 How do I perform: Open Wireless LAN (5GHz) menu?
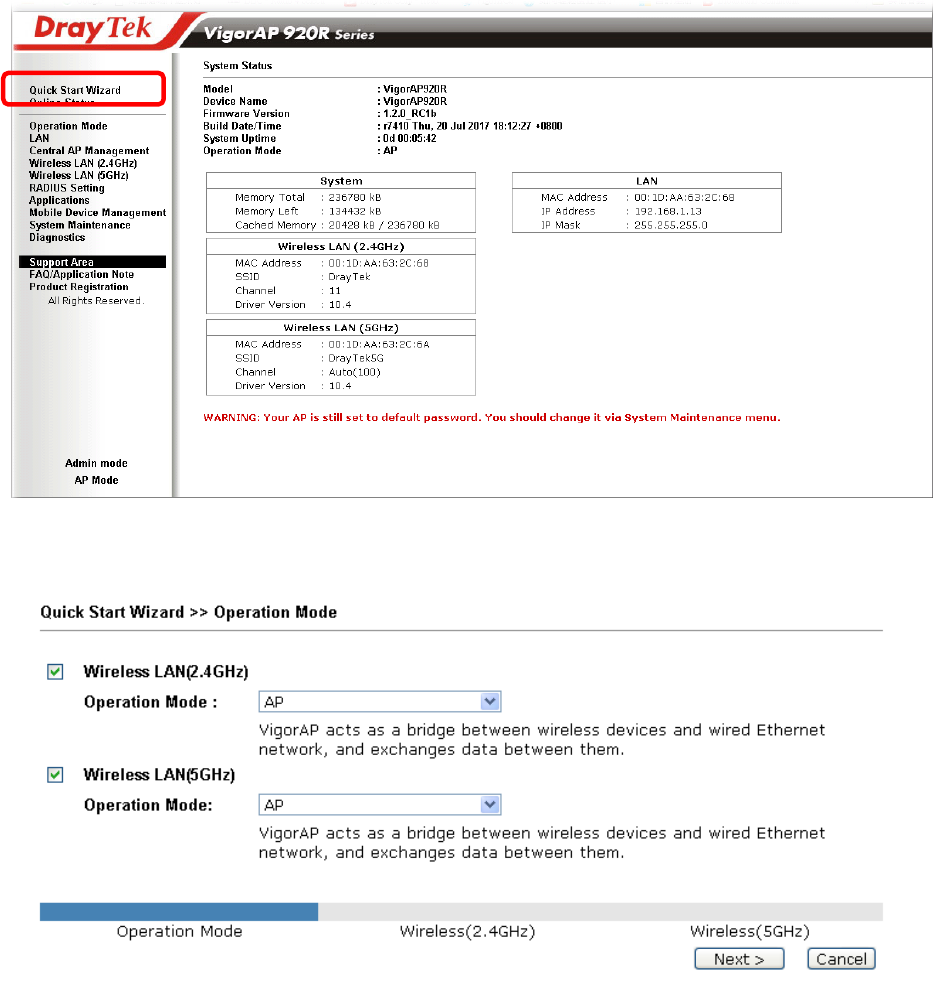point(79,176)
